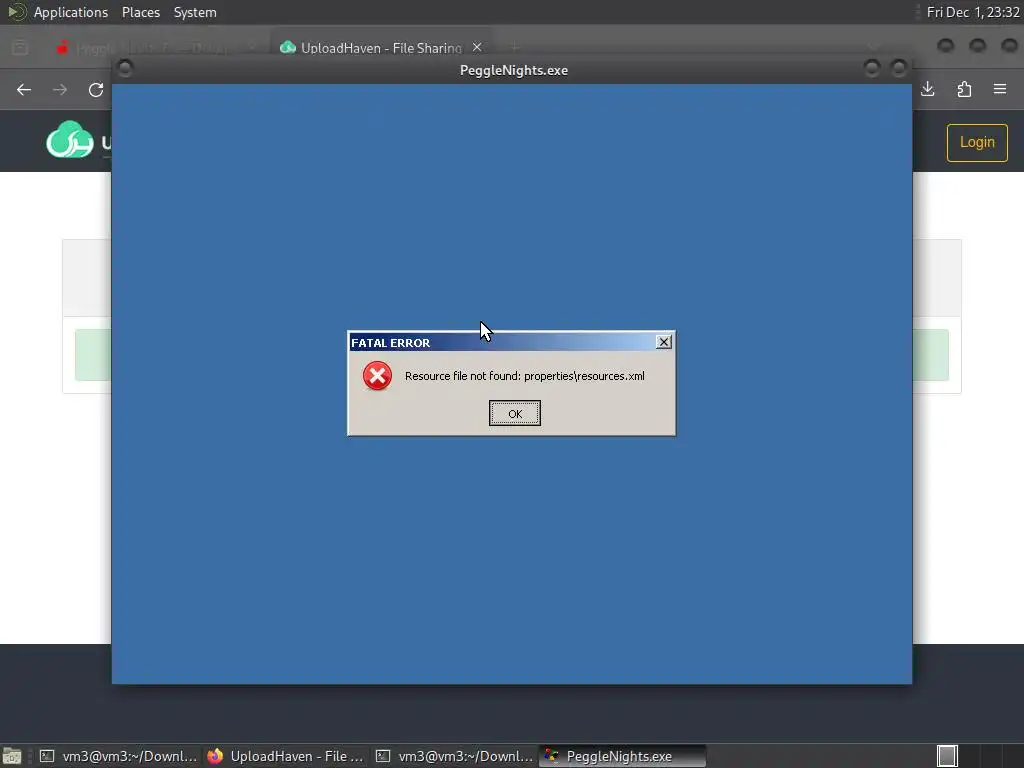Open the System menu
This screenshot has width=1024, height=768.
(195, 12)
